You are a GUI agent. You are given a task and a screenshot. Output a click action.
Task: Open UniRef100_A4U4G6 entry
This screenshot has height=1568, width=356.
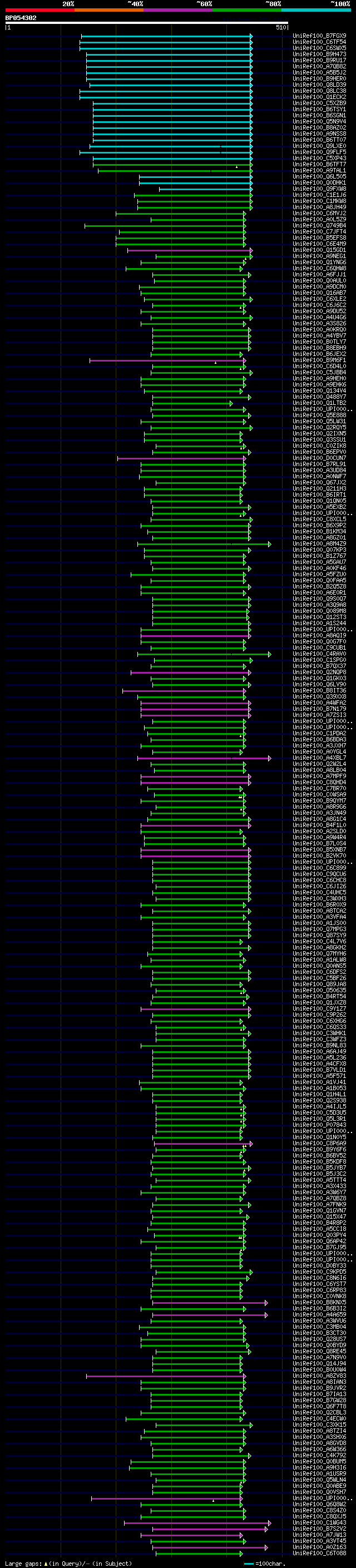tap(319, 317)
